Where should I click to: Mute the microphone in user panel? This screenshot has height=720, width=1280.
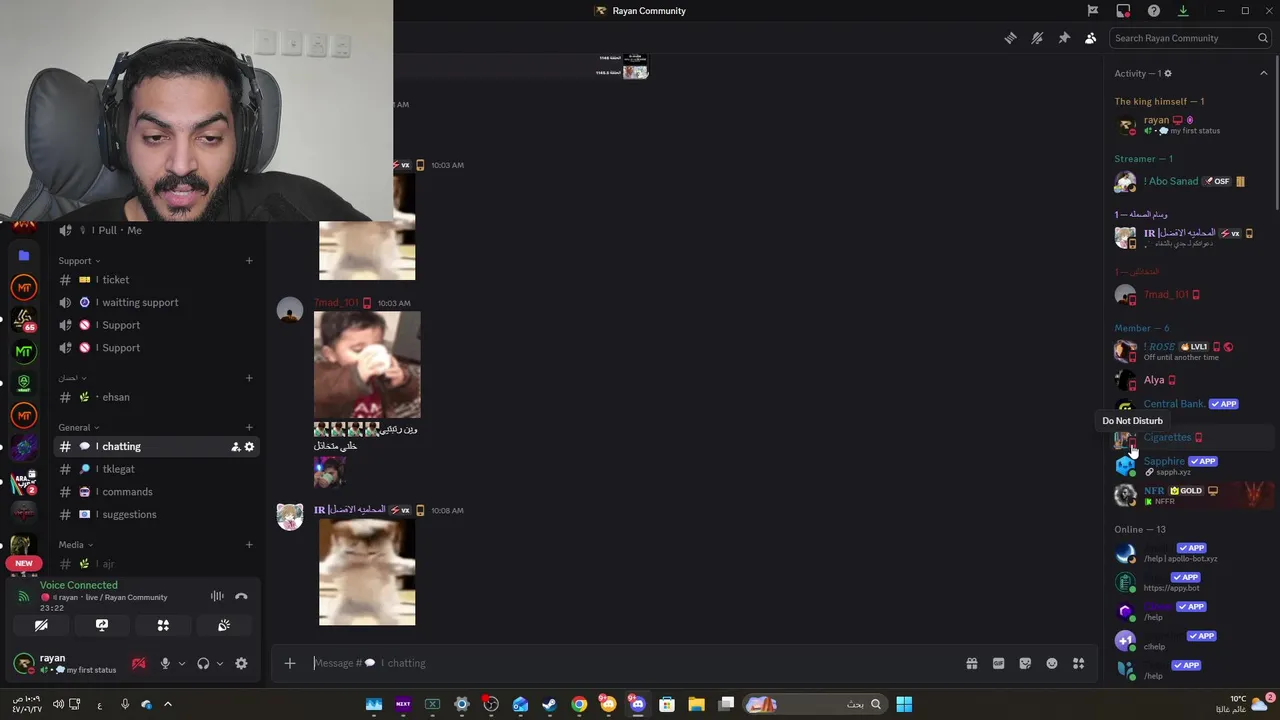pos(165,663)
